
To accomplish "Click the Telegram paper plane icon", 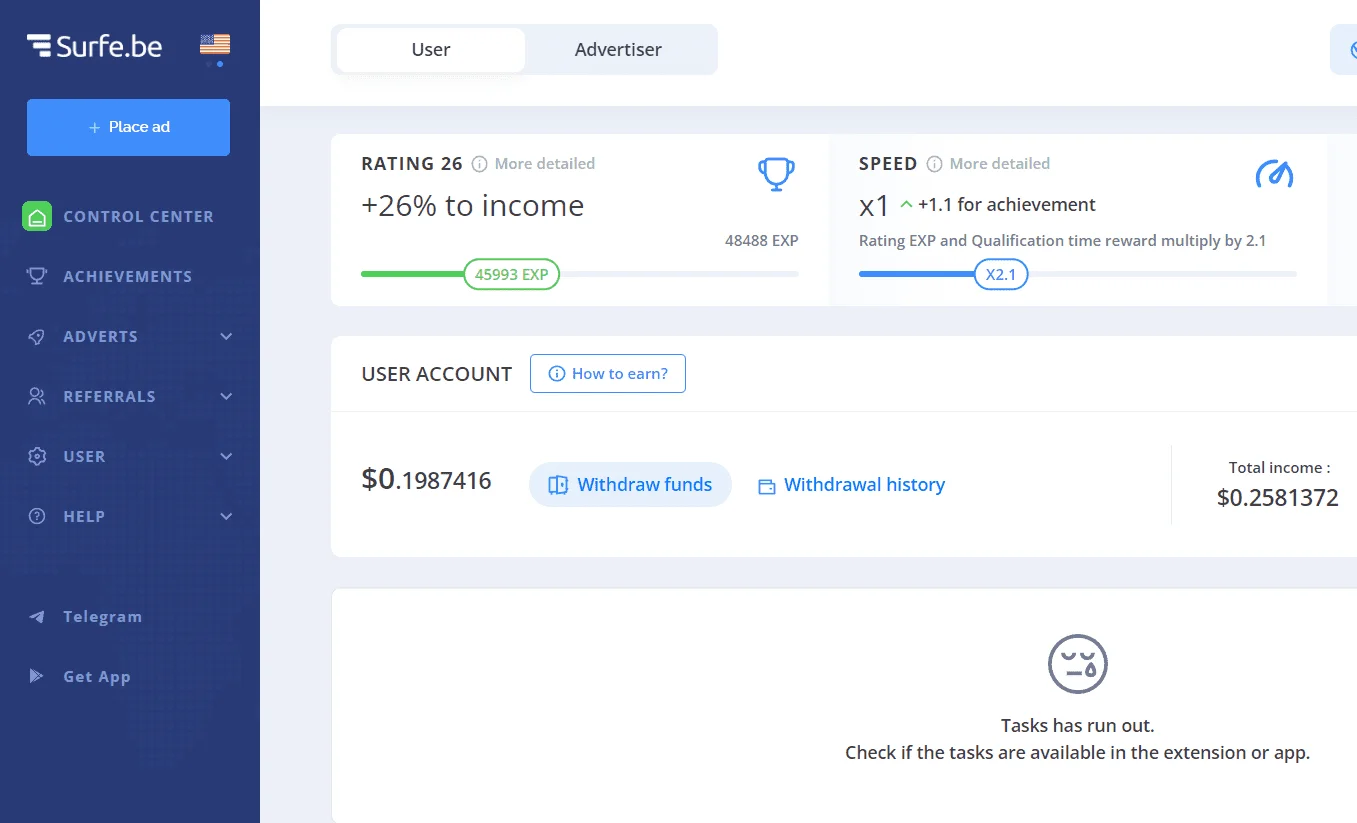I will [37, 616].
